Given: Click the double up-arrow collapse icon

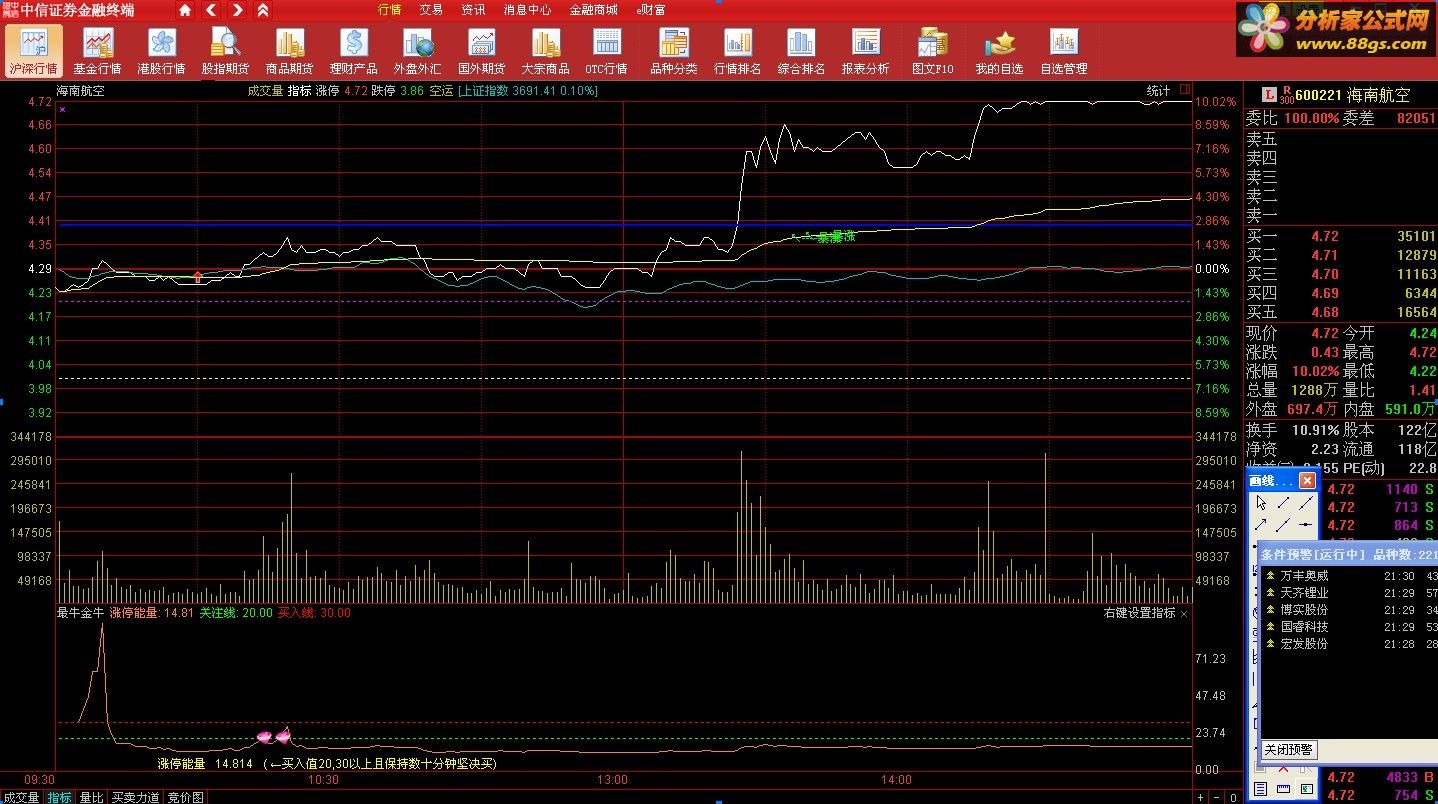Looking at the screenshot, I should [263, 10].
